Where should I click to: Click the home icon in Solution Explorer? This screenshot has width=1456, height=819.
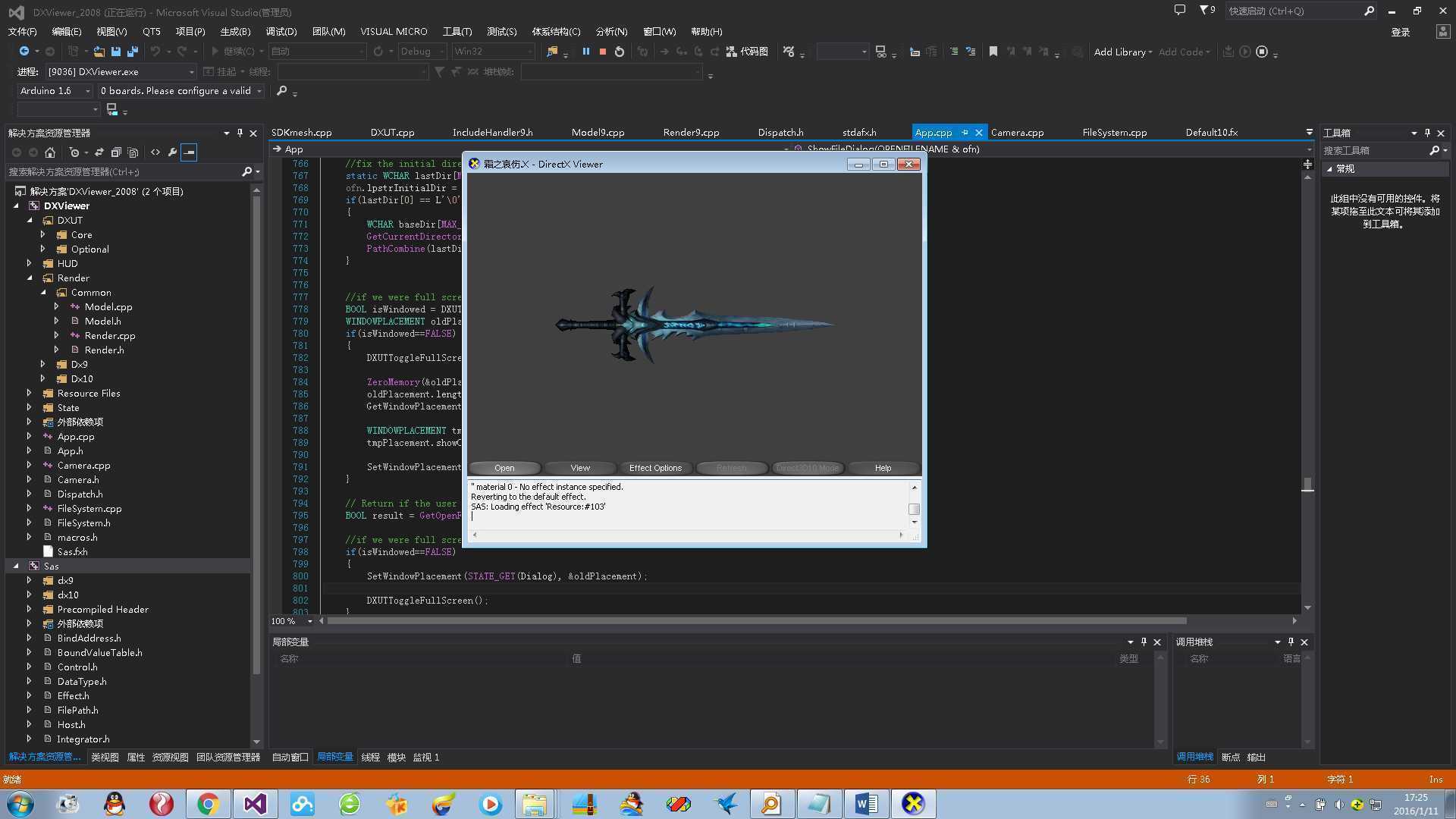[x=50, y=152]
